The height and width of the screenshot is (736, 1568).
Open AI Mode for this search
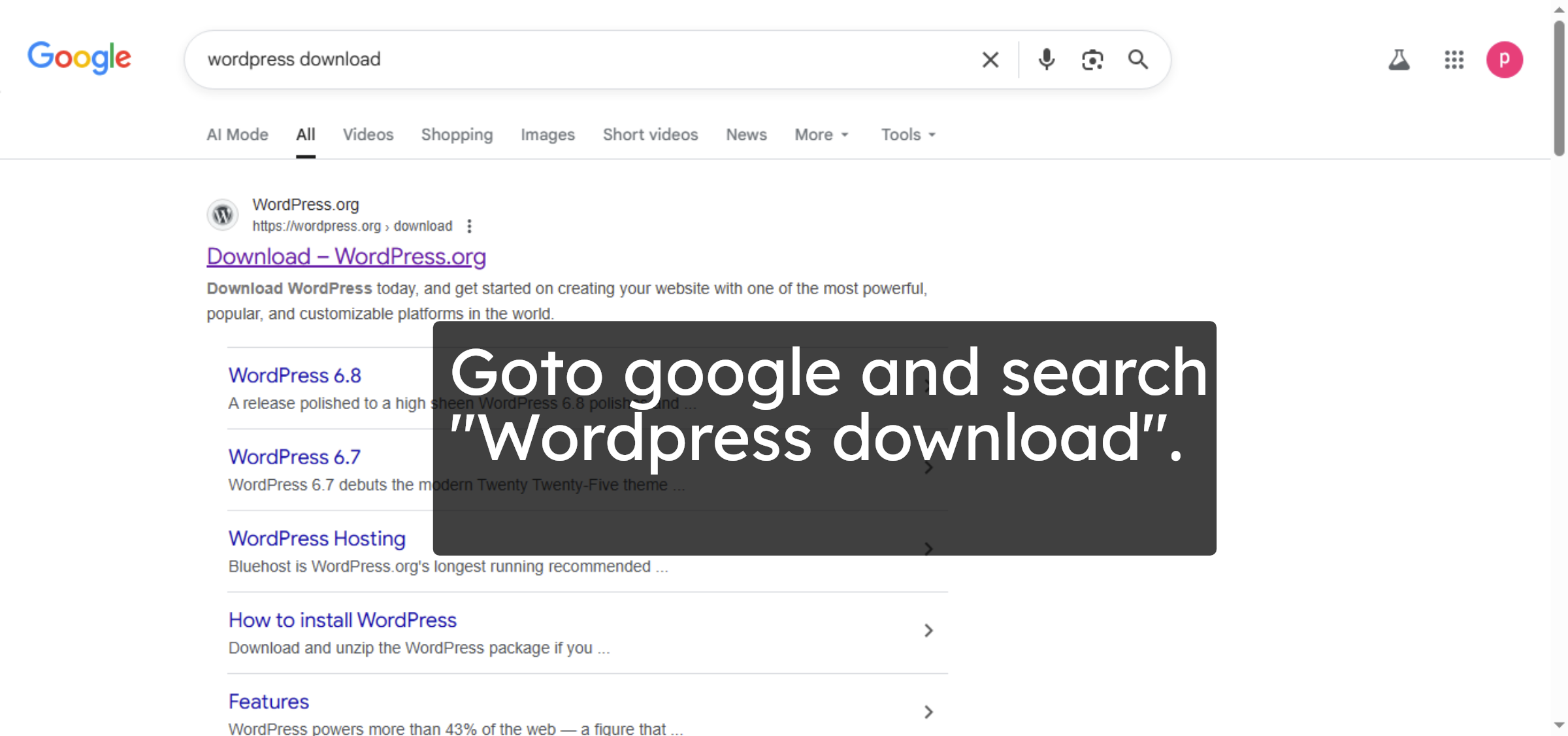(x=237, y=135)
